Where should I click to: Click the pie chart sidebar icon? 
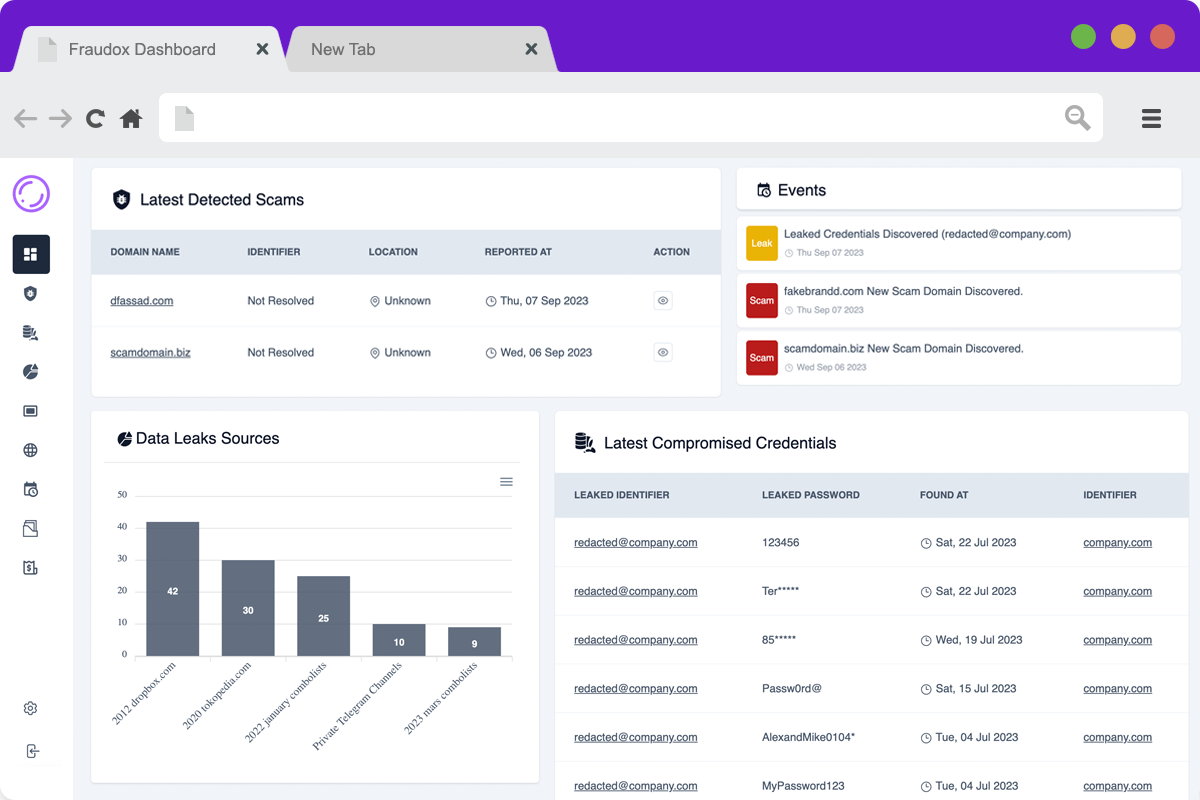click(30, 372)
